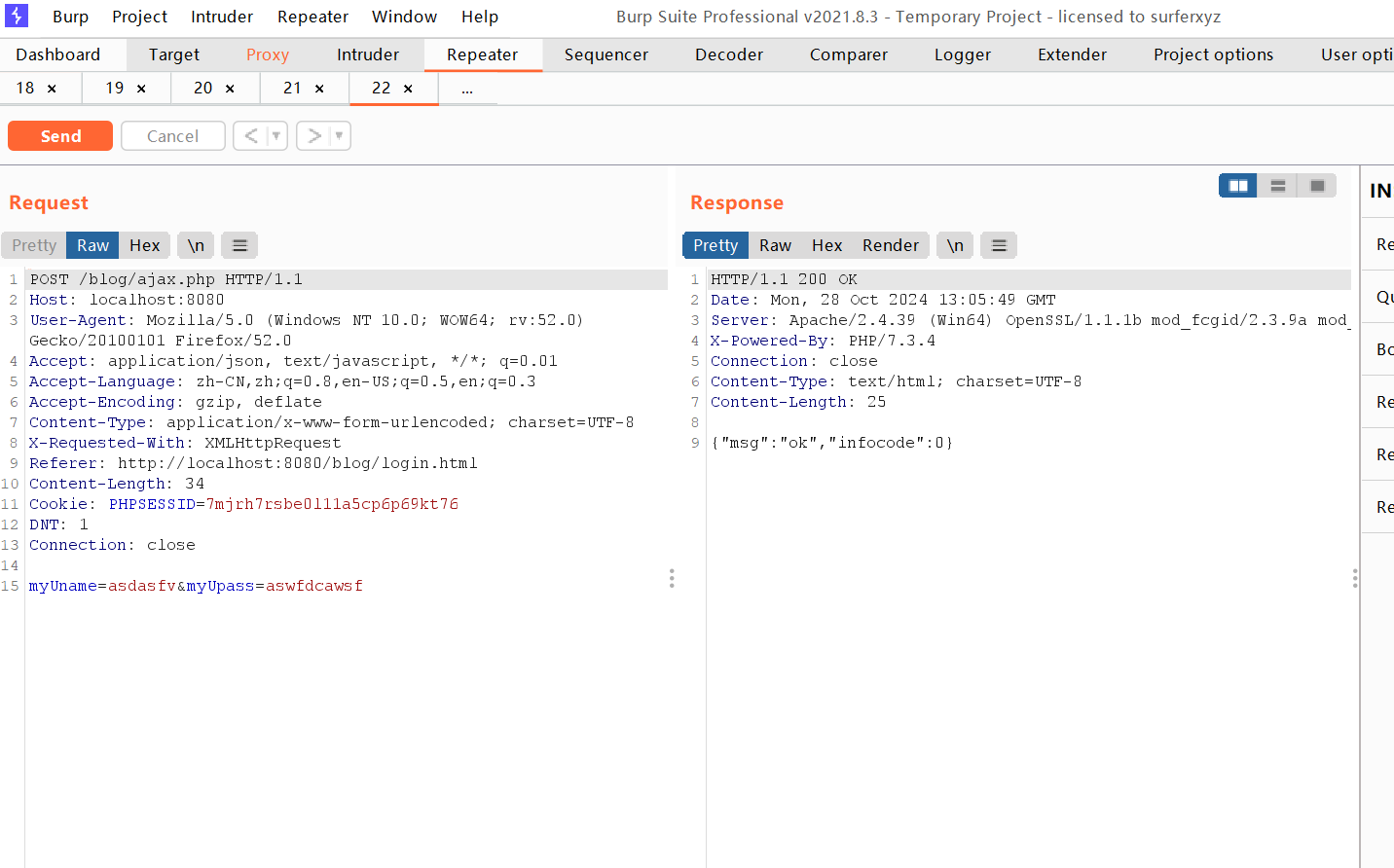Open the Response editor options menu icon
The image size is (1394, 868).
click(x=999, y=245)
